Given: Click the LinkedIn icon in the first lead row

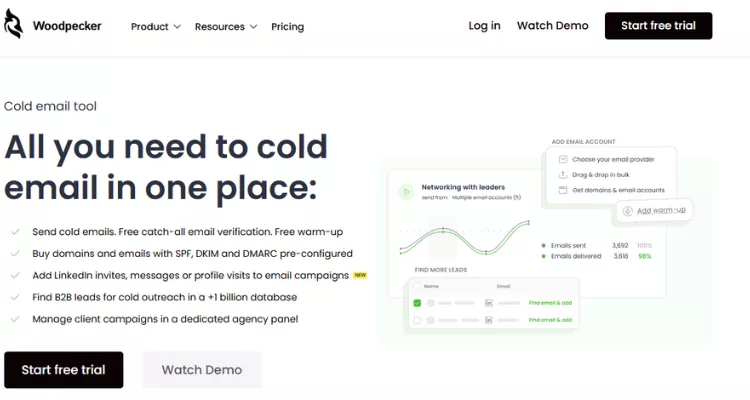Looking at the screenshot, I should (489, 302).
